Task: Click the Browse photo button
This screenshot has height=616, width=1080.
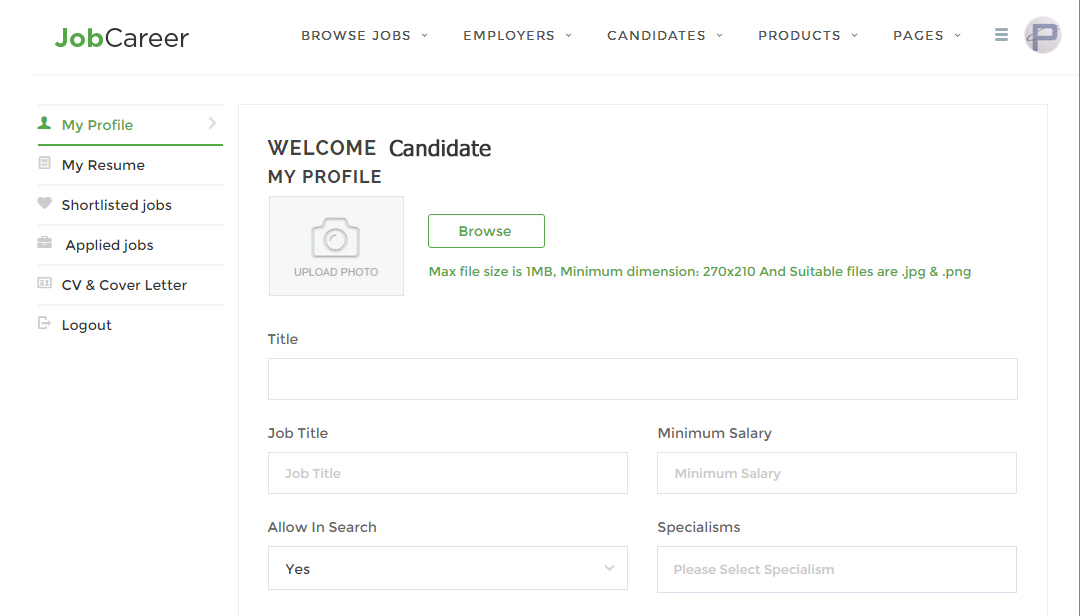Action: 486,231
